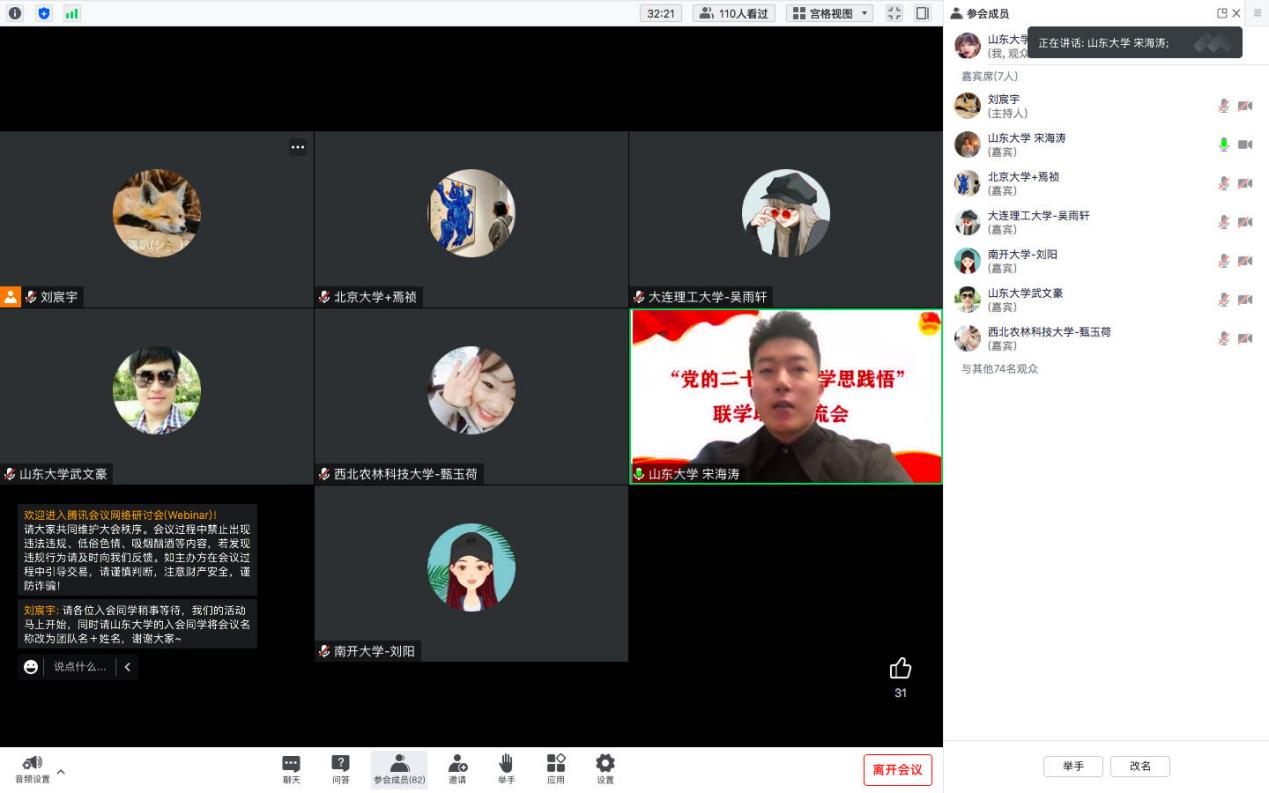Toggle fullscreen mode icon in top bar
This screenshot has width=1269, height=793.
[x=894, y=13]
